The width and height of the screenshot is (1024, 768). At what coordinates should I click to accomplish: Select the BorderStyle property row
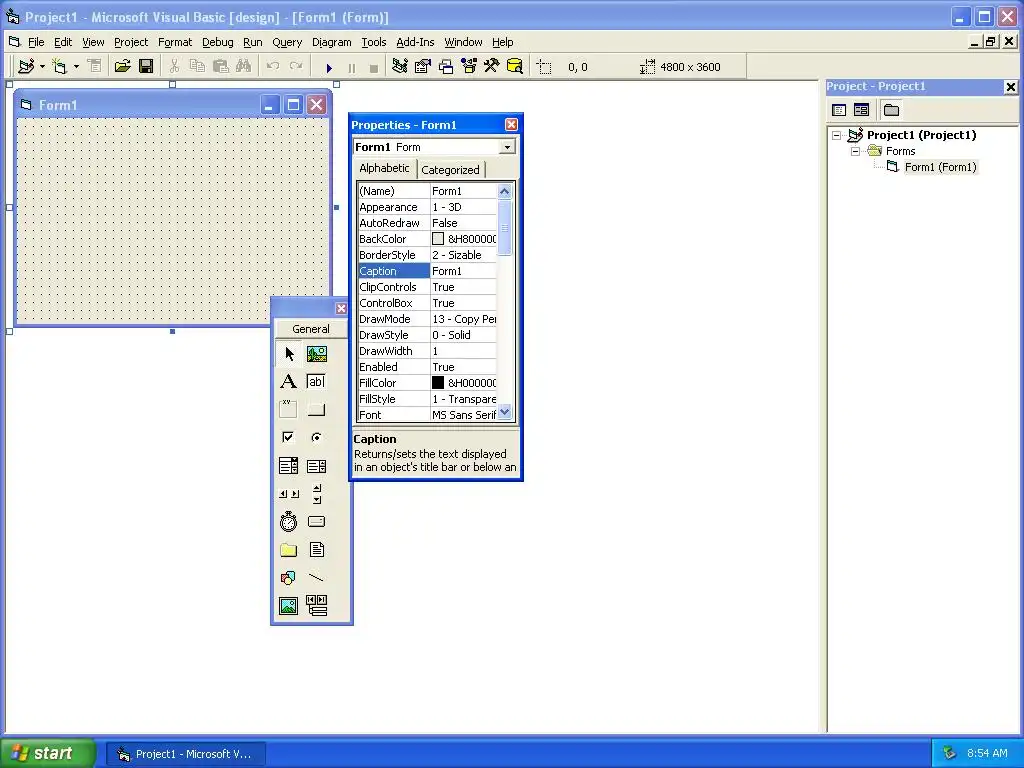click(x=427, y=255)
